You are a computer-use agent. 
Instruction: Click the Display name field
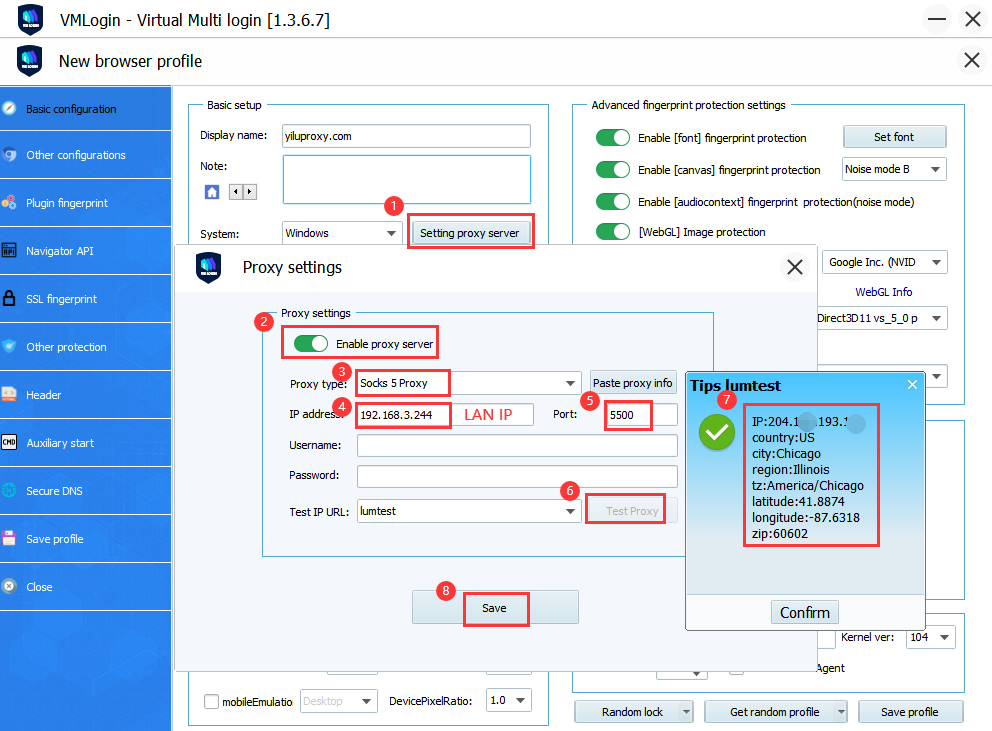(x=406, y=136)
